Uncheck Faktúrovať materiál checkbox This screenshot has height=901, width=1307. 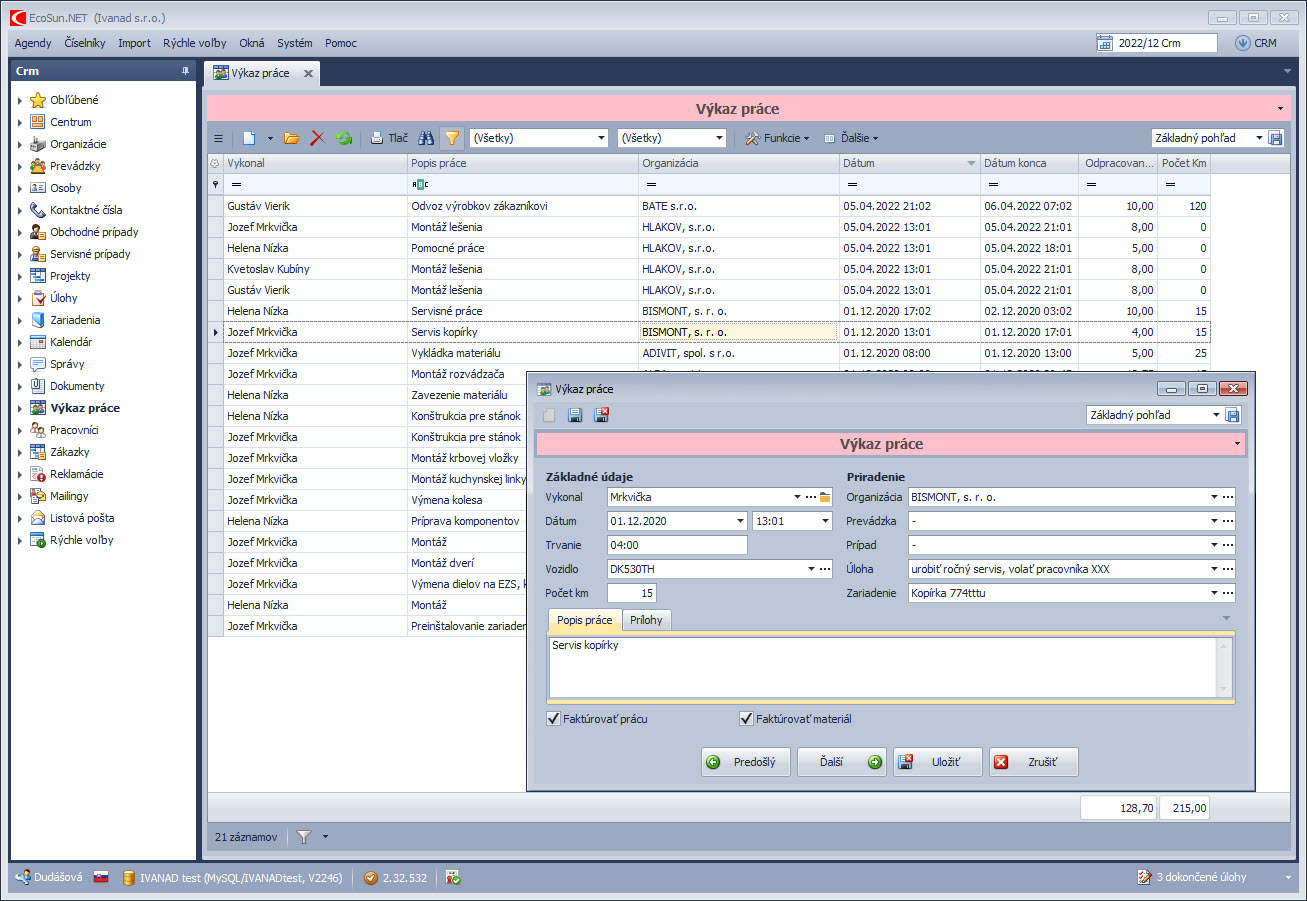[x=746, y=718]
